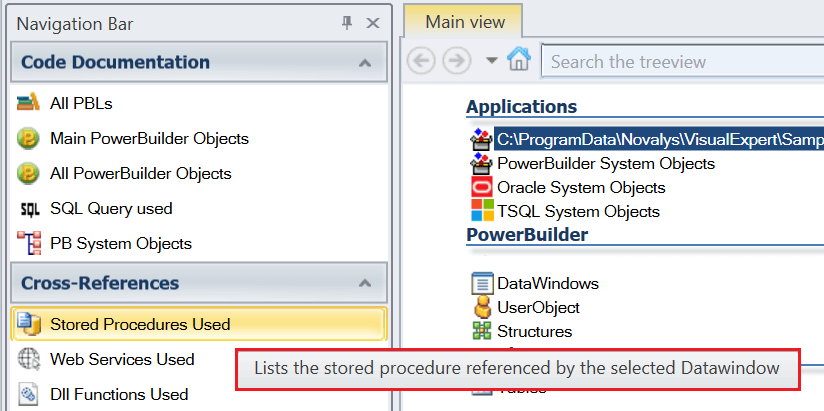
Task: Select Oracle System Objects row
Action: pos(581,188)
